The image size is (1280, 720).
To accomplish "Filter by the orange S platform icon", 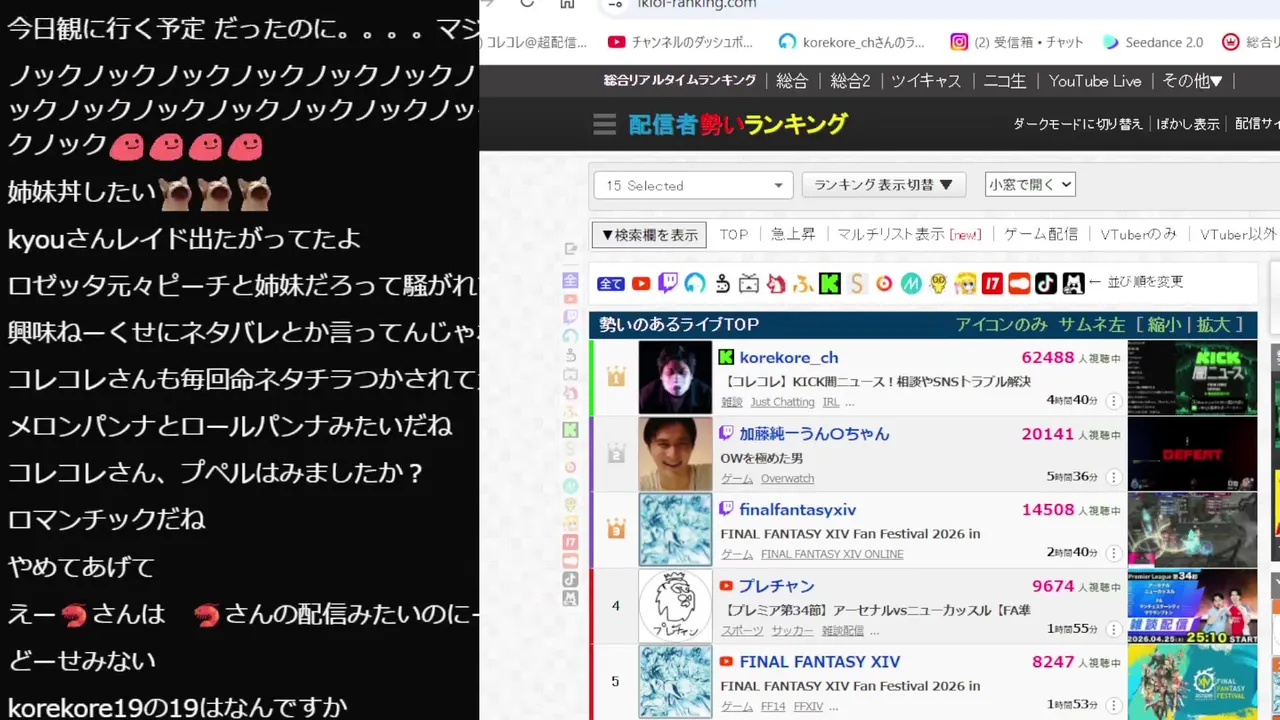I will click(x=856, y=284).
